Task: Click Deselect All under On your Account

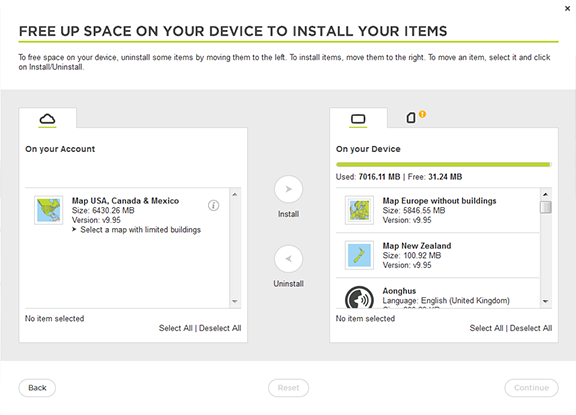Action: pyautogui.click(x=220, y=328)
